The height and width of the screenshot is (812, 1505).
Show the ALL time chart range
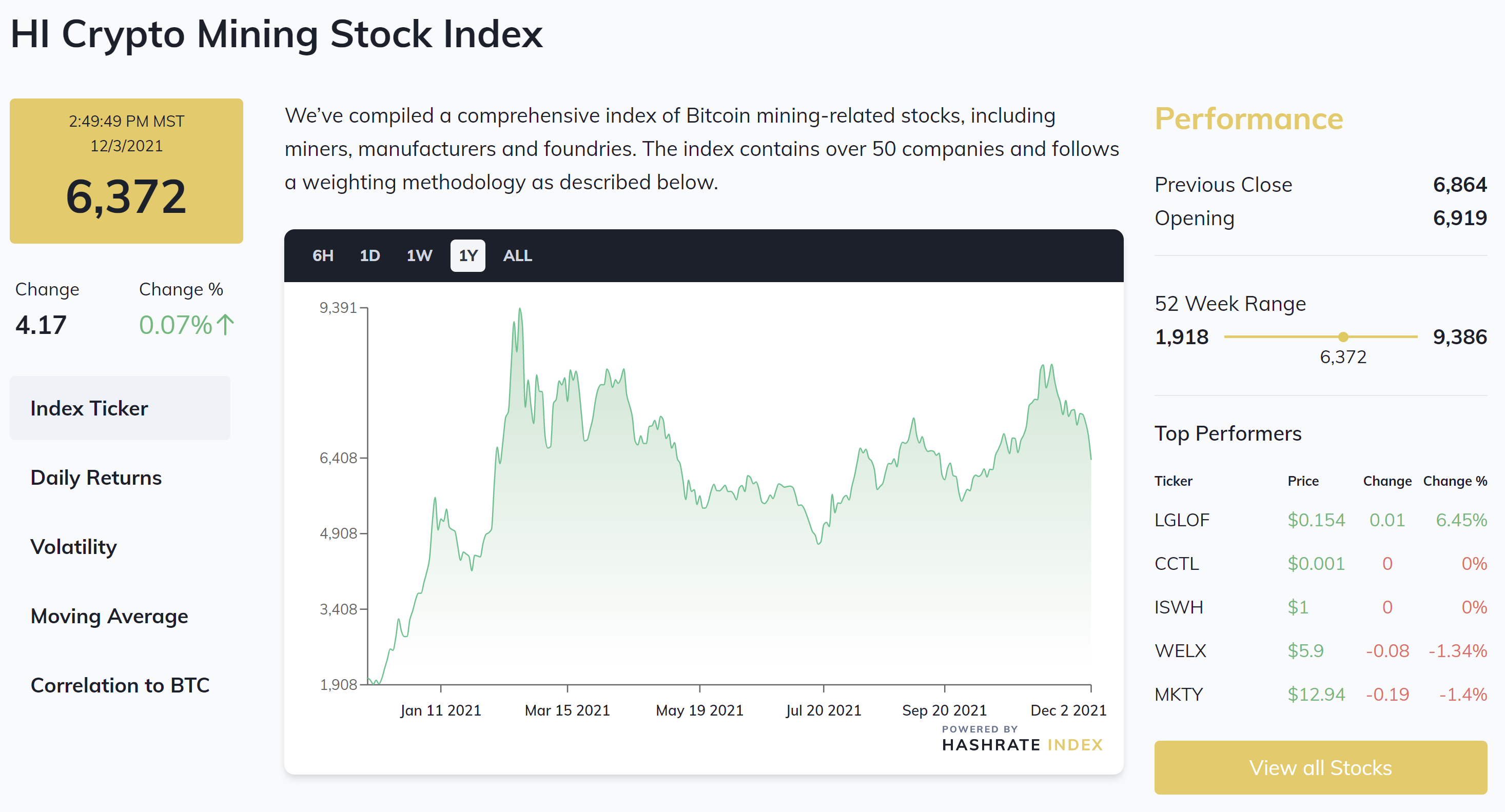point(517,256)
